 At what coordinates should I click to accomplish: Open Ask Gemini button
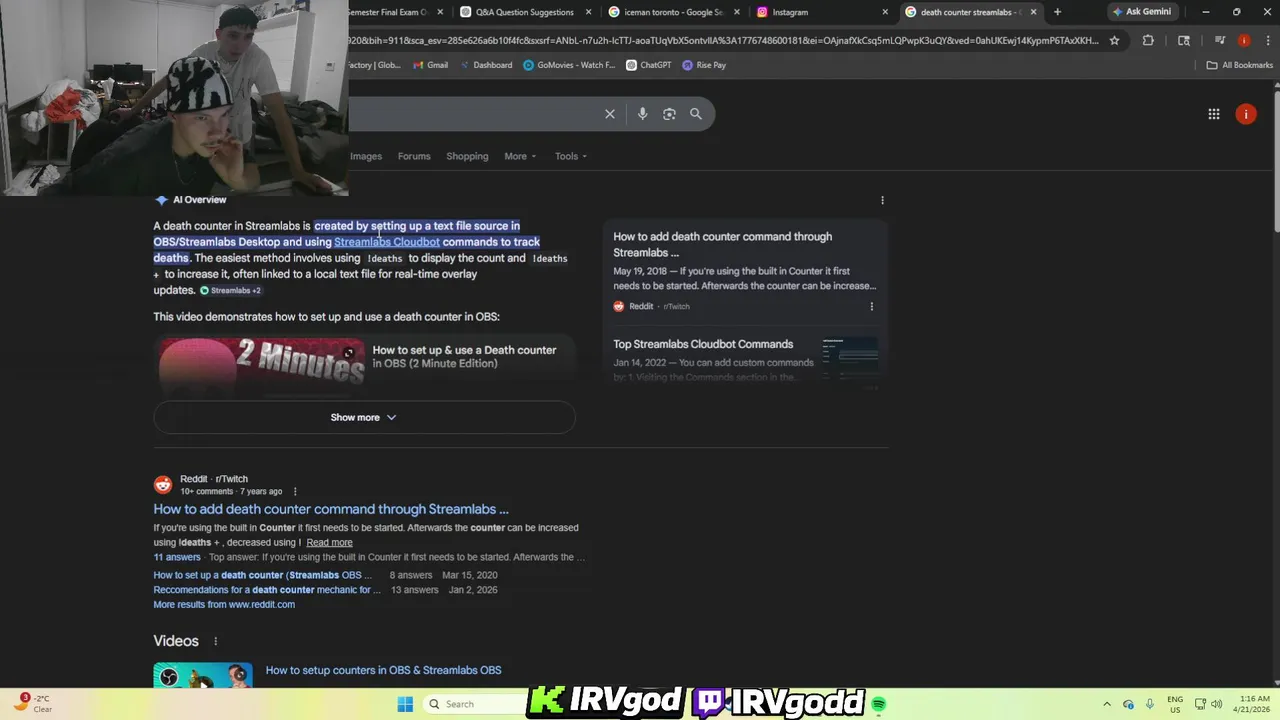[1142, 12]
